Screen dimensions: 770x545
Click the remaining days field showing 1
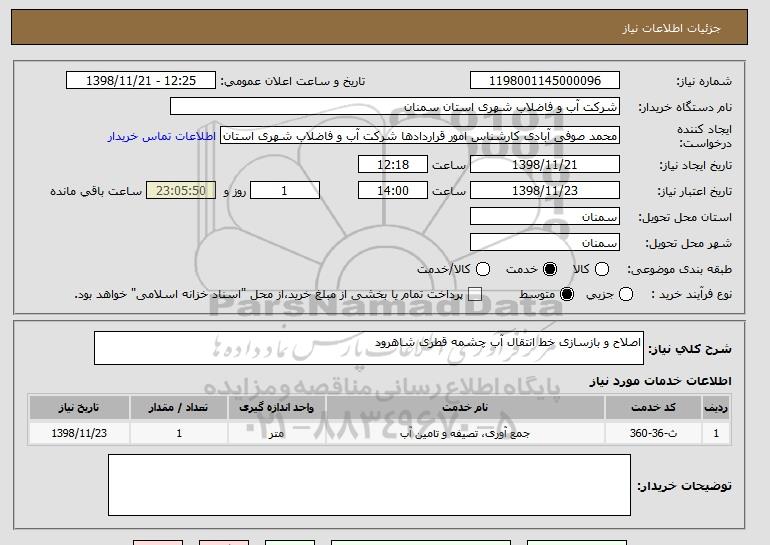click(x=285, y=191)
